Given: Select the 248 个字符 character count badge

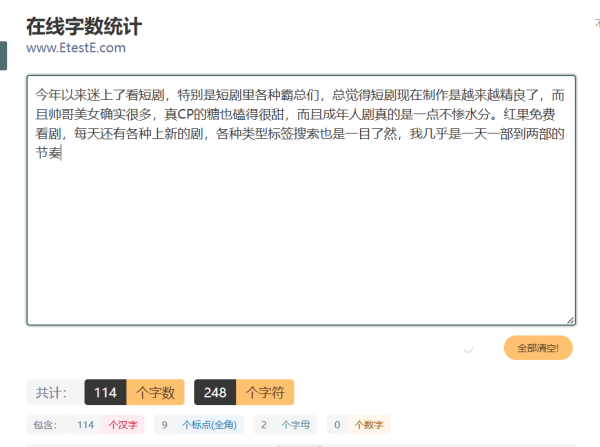Looking at the screenshot, I should [x=244, y=392].
